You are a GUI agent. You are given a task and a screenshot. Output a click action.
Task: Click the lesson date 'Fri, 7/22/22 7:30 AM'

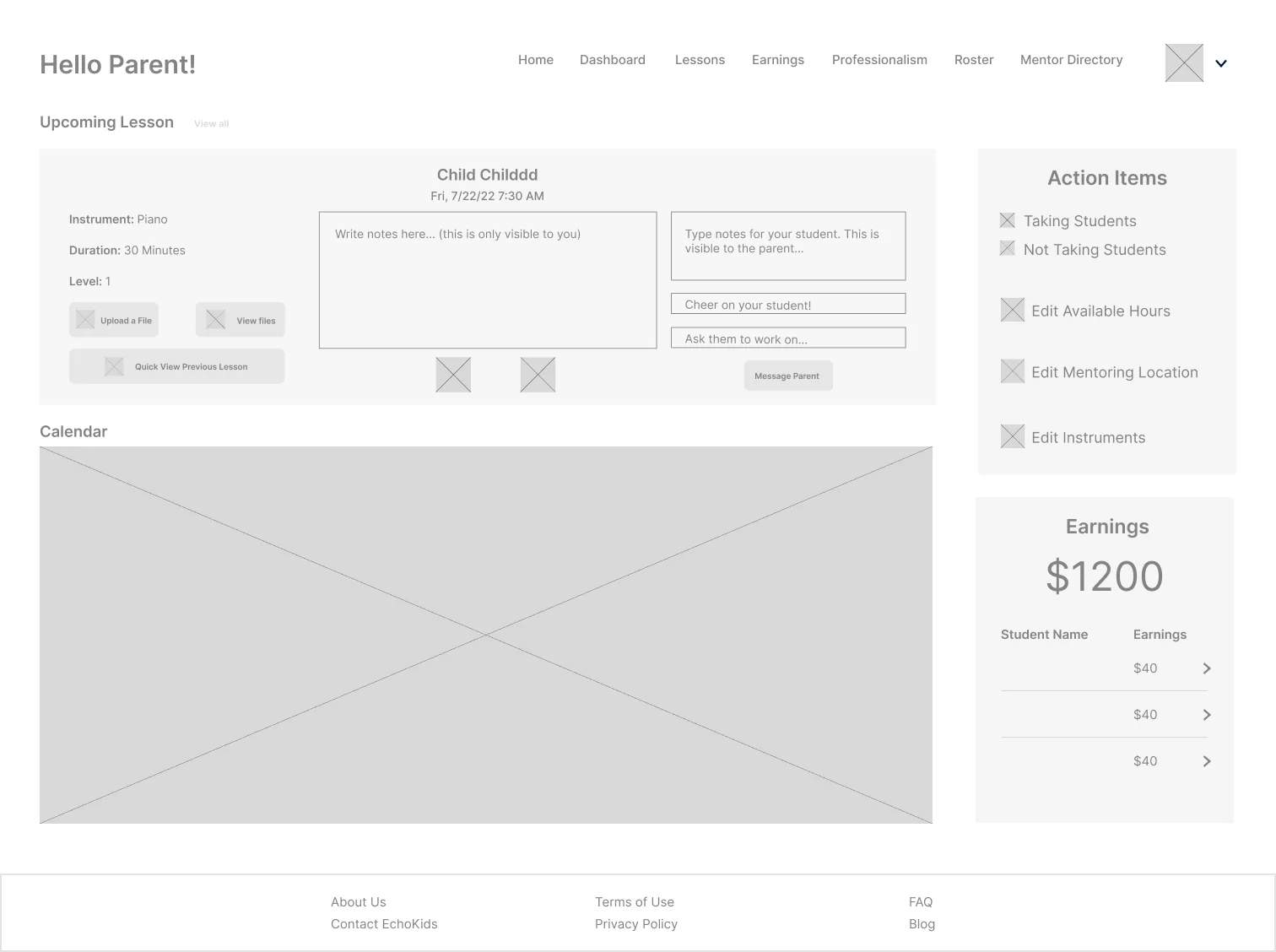point(487,196)
